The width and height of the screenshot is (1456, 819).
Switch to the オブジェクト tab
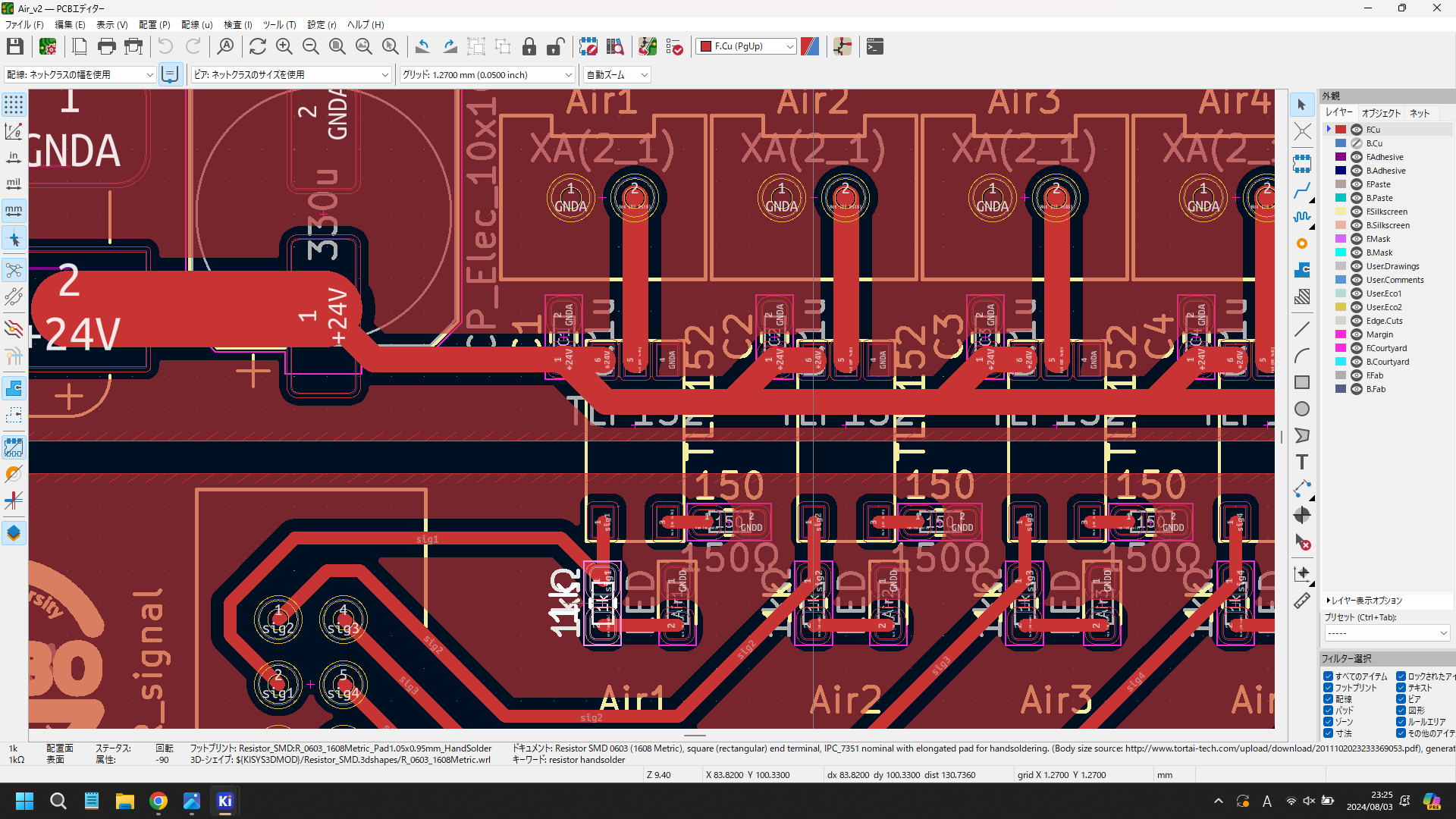[1381, 113]
